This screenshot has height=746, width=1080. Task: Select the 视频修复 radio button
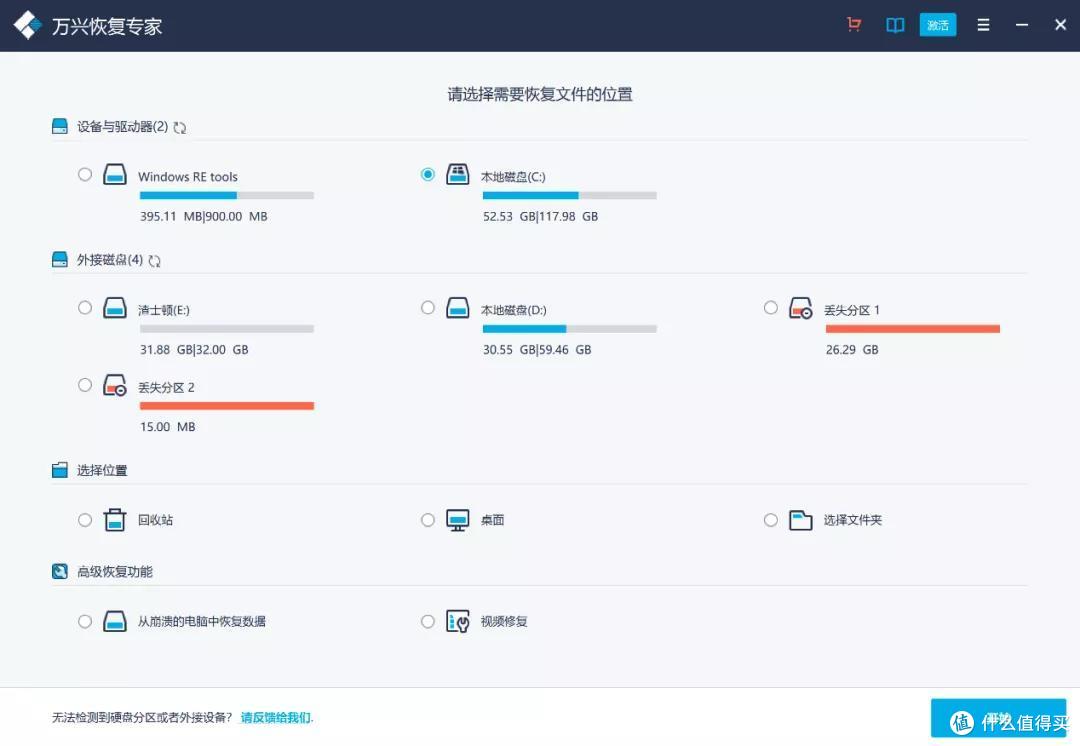[x=428, y=621]
